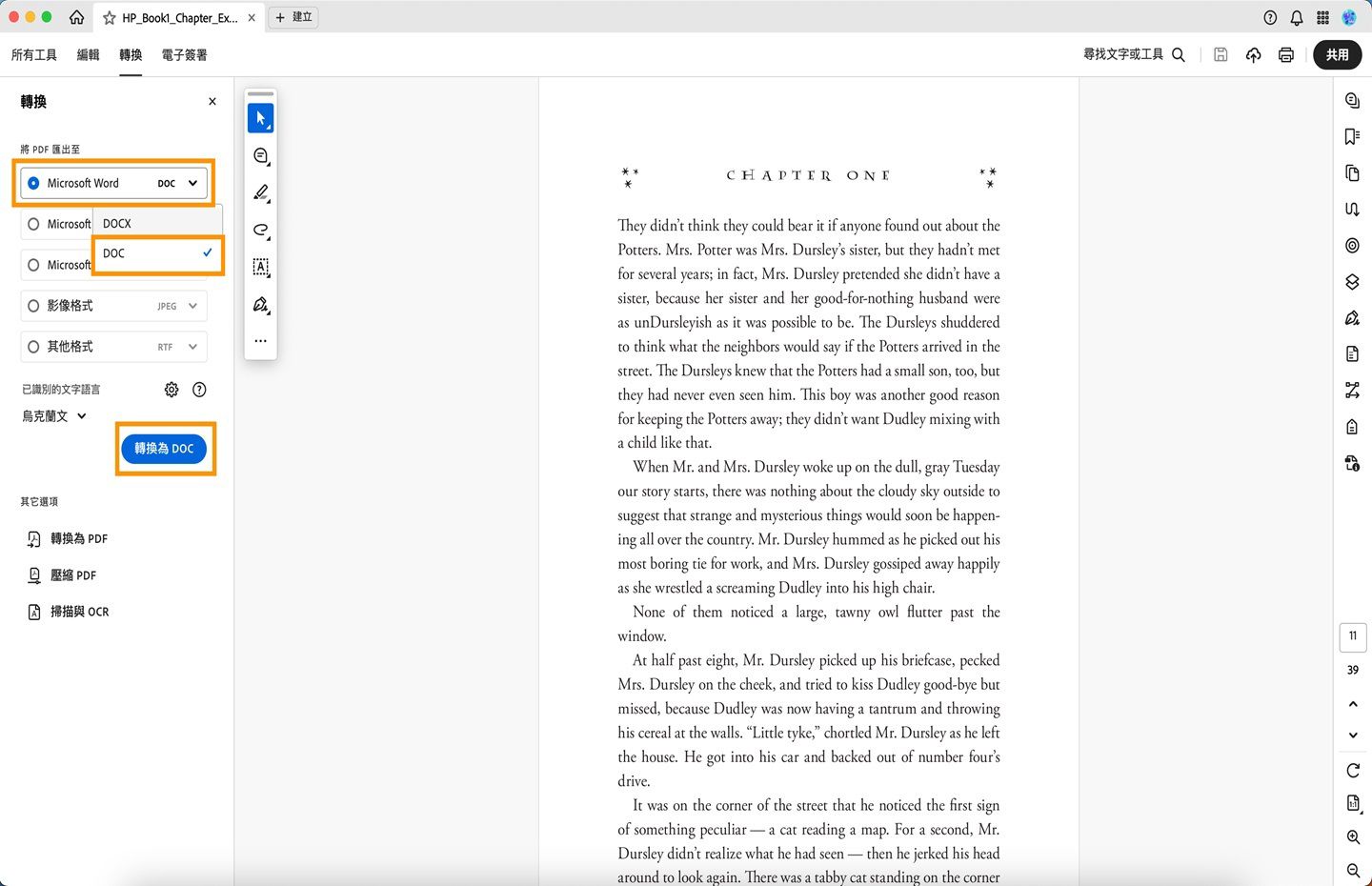
Task: Open the 烏克蘭文 language dropdown
Action: (54, 415)
